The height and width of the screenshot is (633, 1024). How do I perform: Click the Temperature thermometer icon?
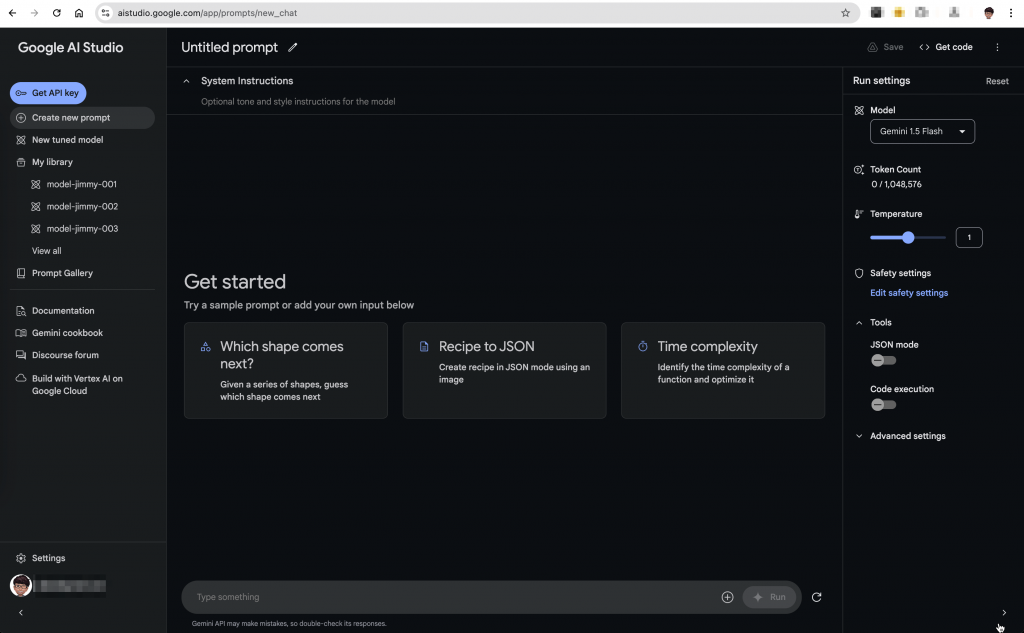859,214
